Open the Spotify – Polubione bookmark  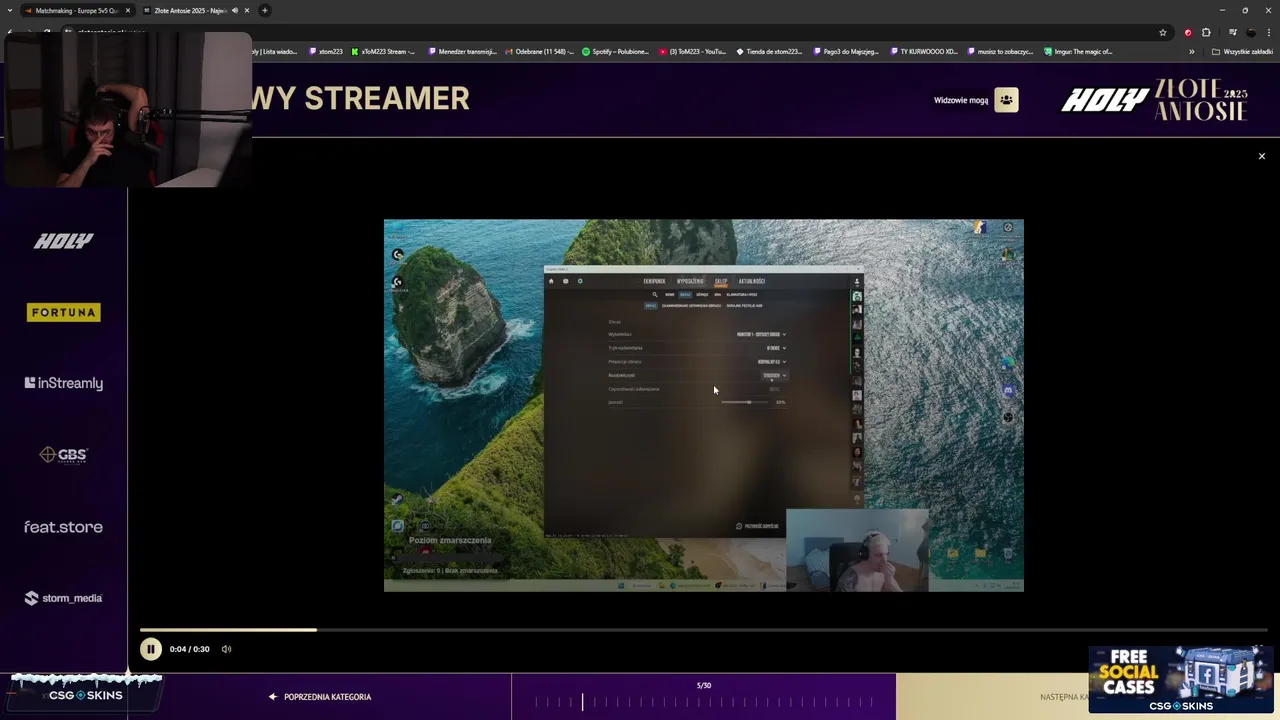[616, 51]
